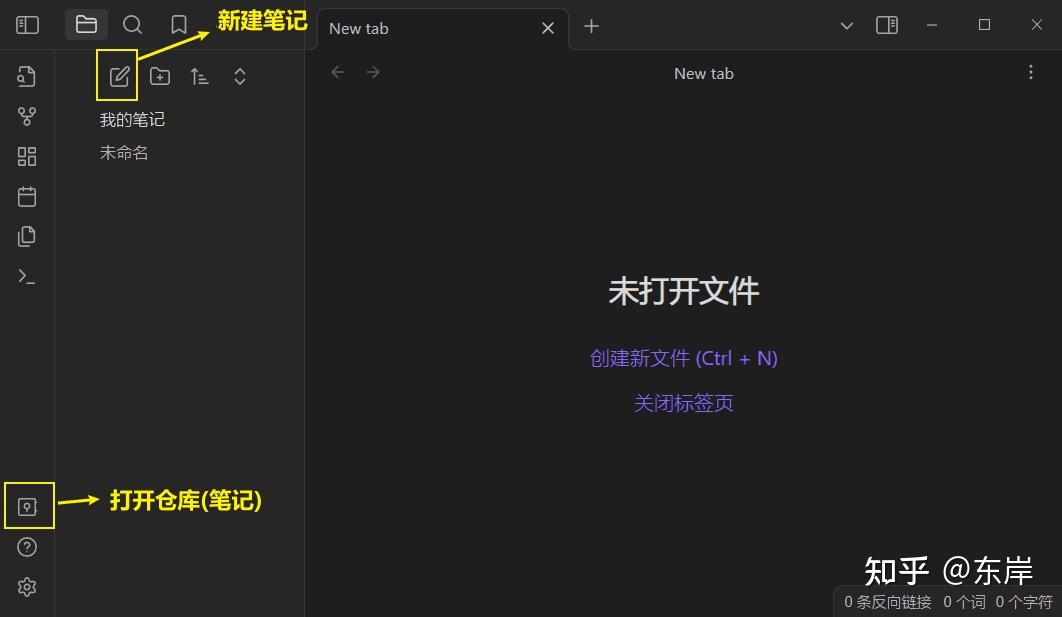Insert a template into the note
This screenshot has width=1062, height=617.
(x=27, y=236)
